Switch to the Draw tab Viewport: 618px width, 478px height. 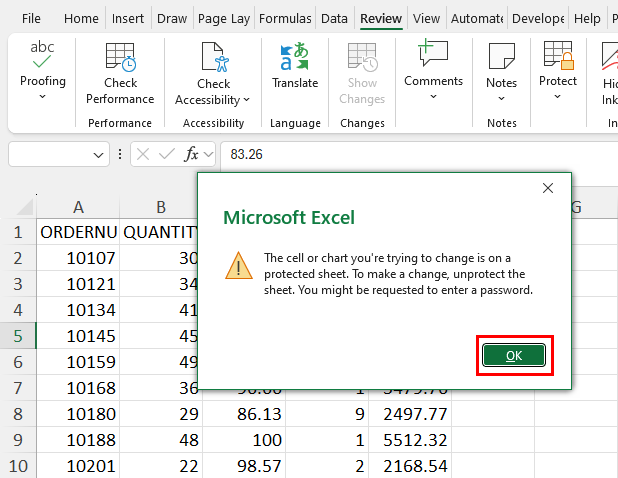[172, 19]
